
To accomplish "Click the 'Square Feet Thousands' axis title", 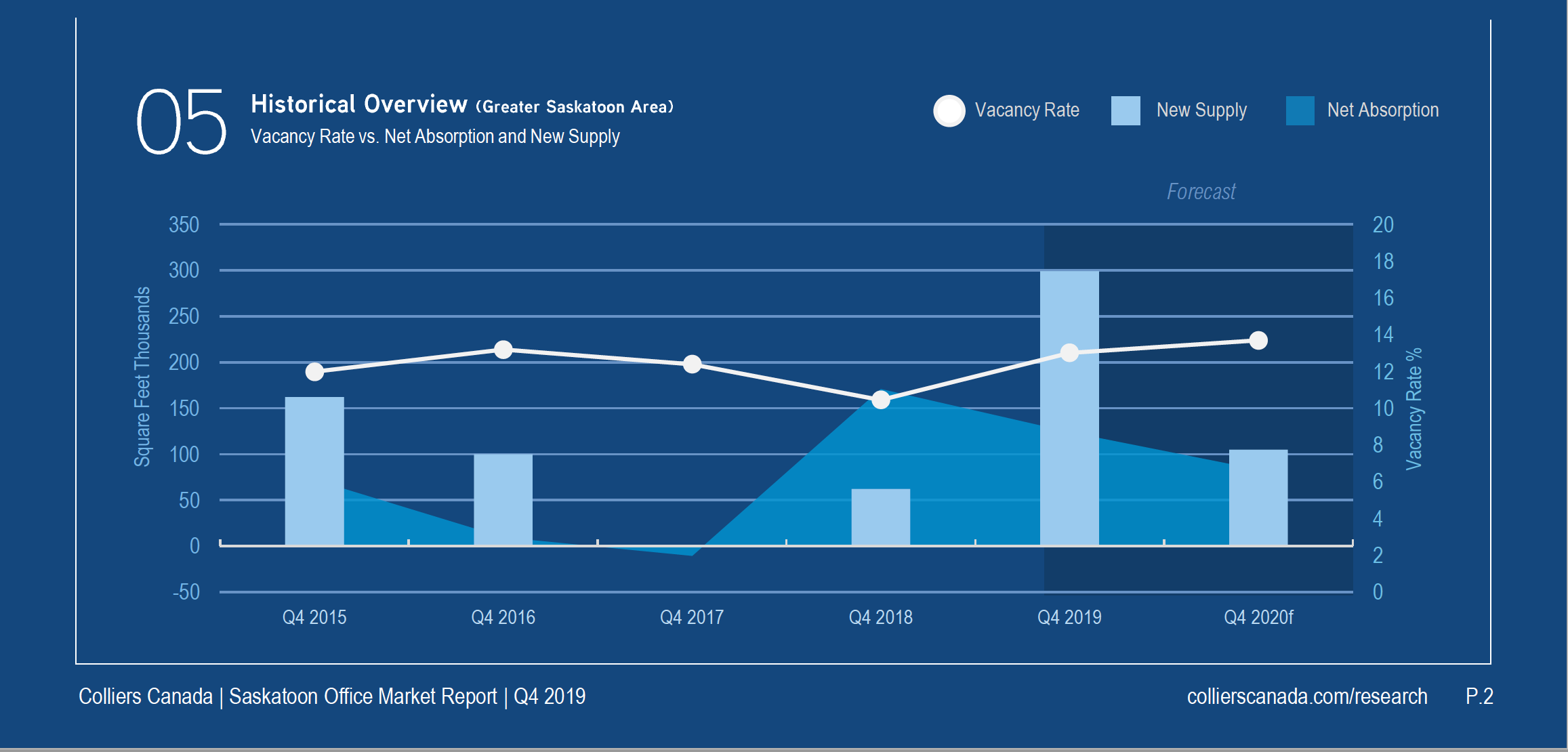I will point(142,377).
